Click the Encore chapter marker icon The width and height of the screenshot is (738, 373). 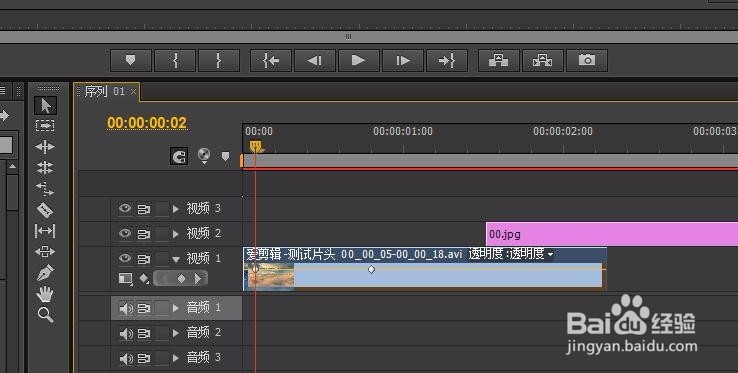pyautogui.click(x=204, y=155)
